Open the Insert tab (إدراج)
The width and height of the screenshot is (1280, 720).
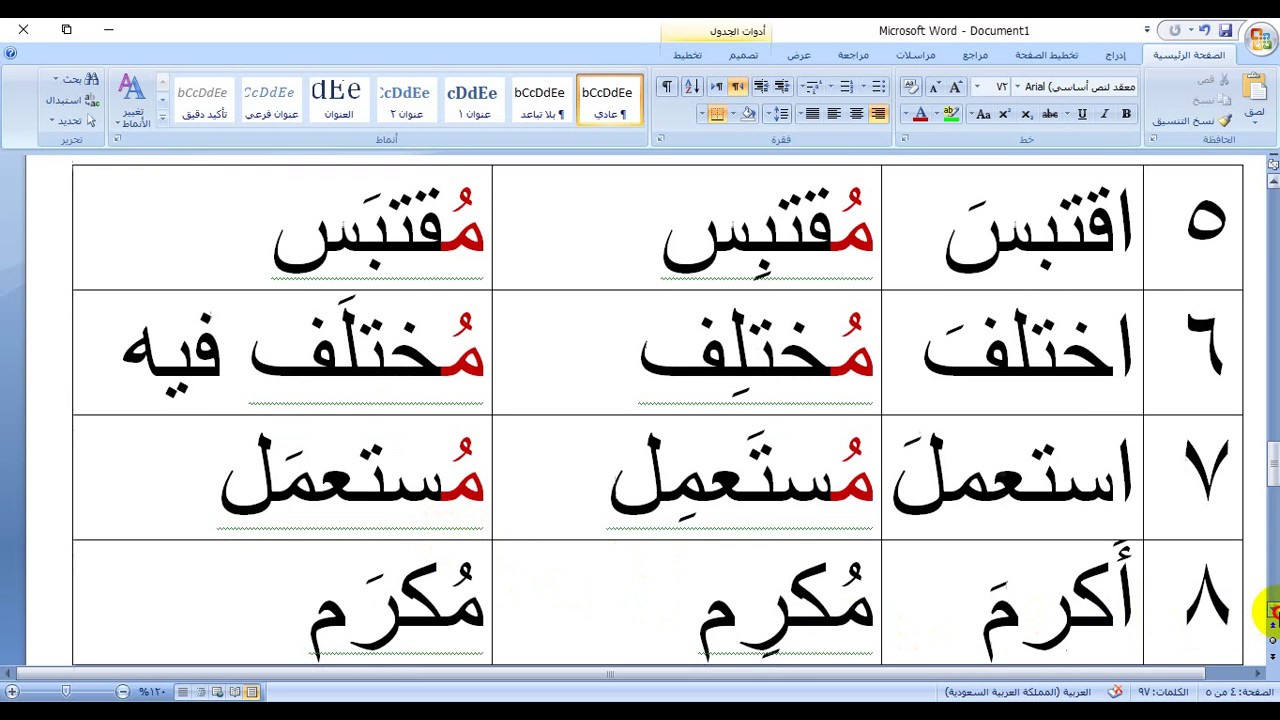click(x=1116, y=55)
